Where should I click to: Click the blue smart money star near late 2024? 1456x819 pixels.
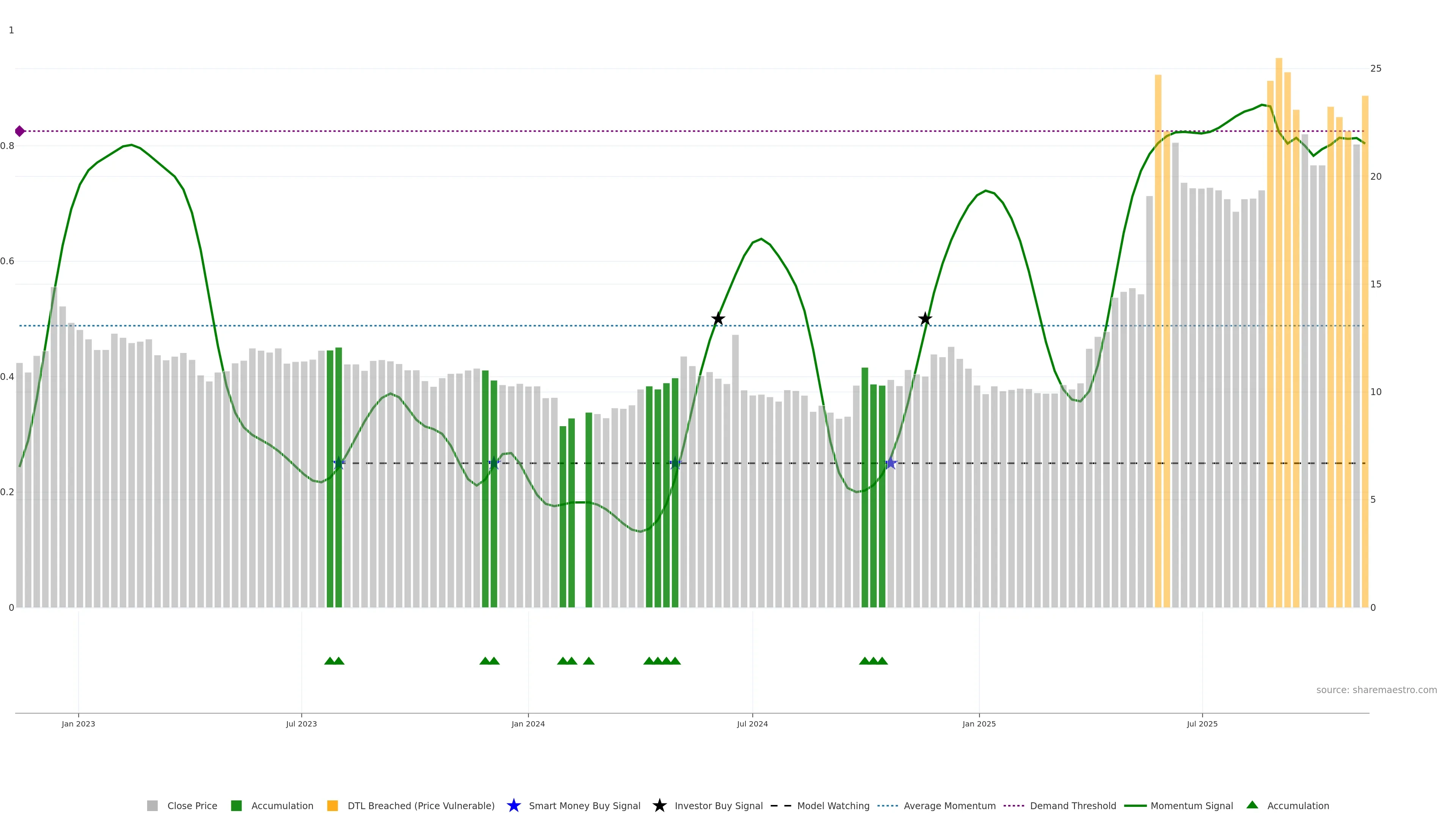pos(890,463)
